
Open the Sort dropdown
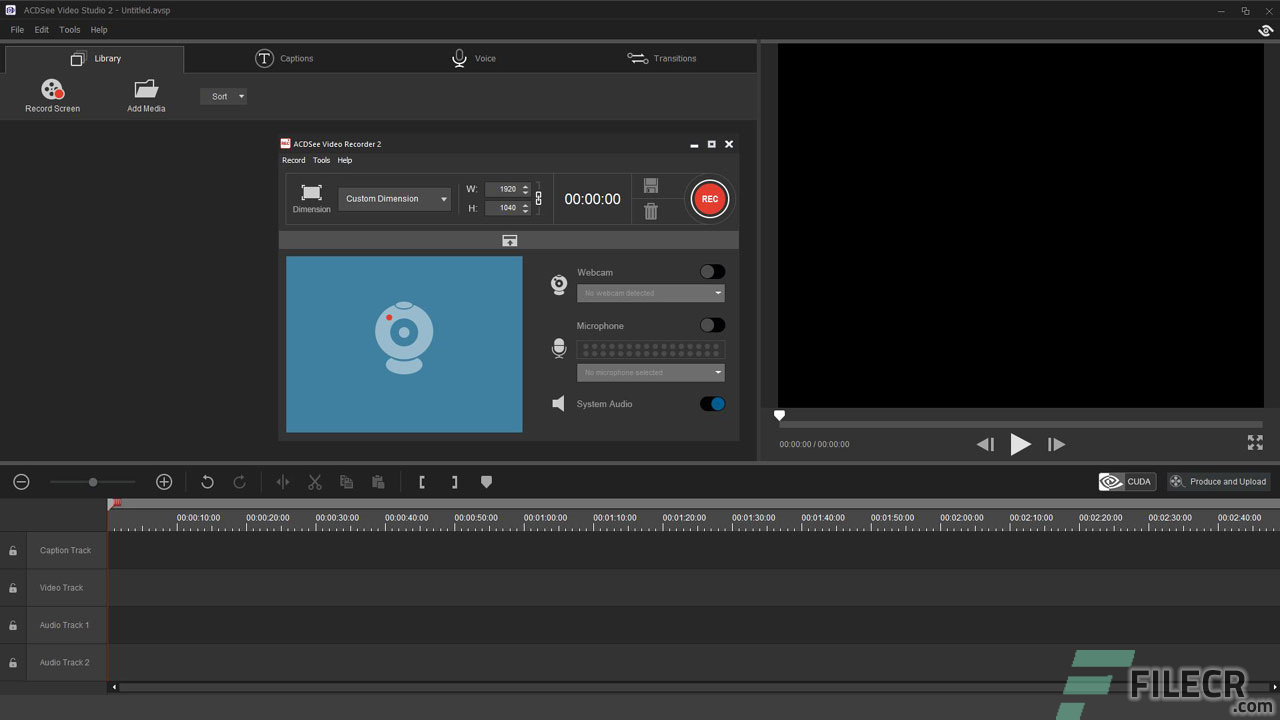click(x=223, y=97)
